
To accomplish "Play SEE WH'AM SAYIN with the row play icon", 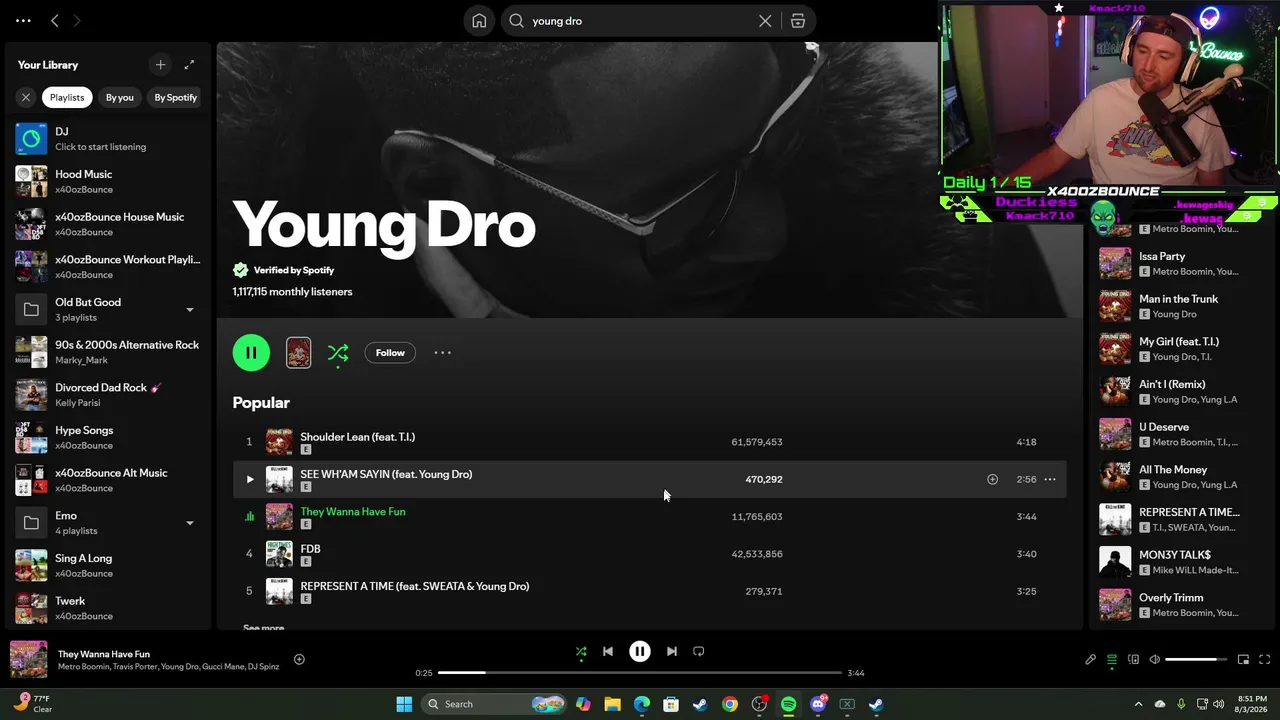I will click(250, 479).
